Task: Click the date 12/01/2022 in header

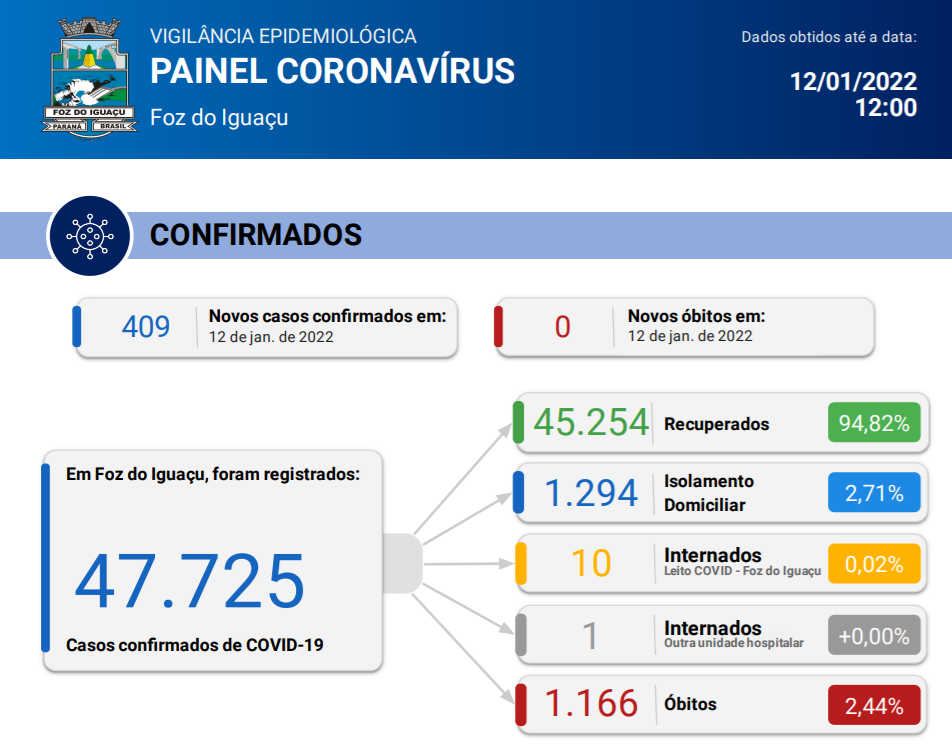Action: (x=853, y=81)
